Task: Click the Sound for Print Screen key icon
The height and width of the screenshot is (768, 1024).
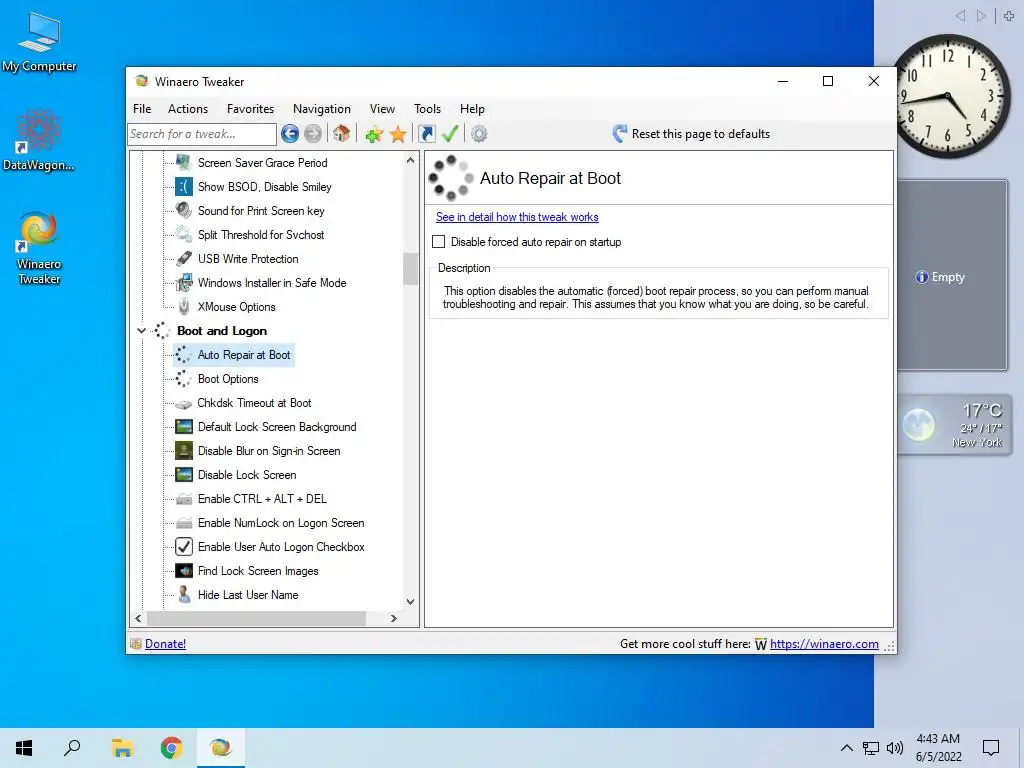Action: (184, 210)
